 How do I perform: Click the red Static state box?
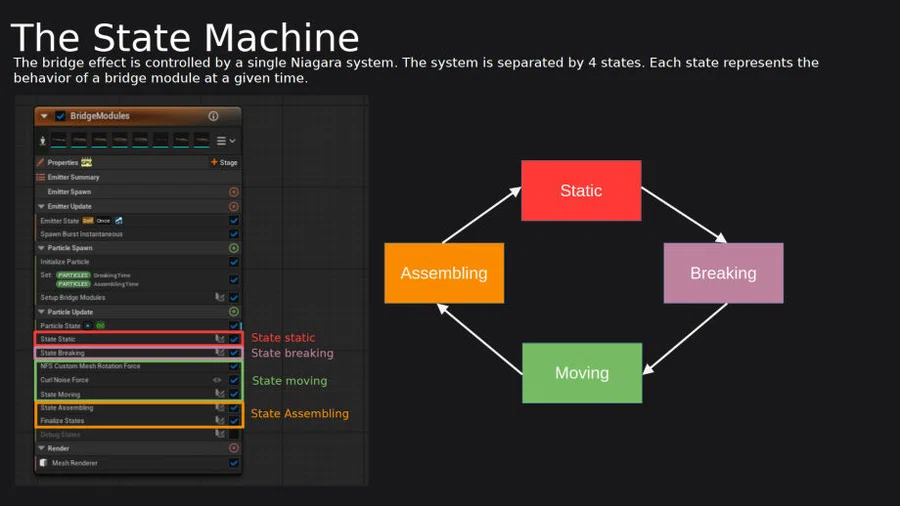pyautogui.click(x=581, y=190)
